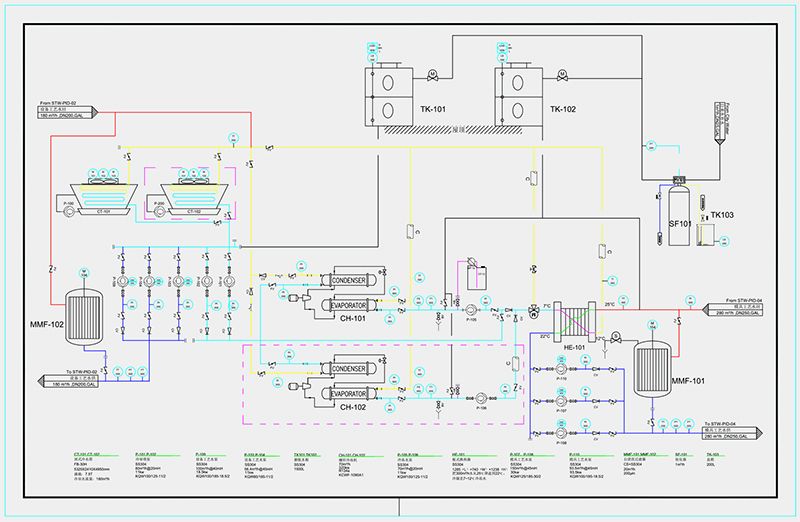Click the CH-102 EVAPORATOR block
Screen dimensions: 800x522
[x=350, y=393]
